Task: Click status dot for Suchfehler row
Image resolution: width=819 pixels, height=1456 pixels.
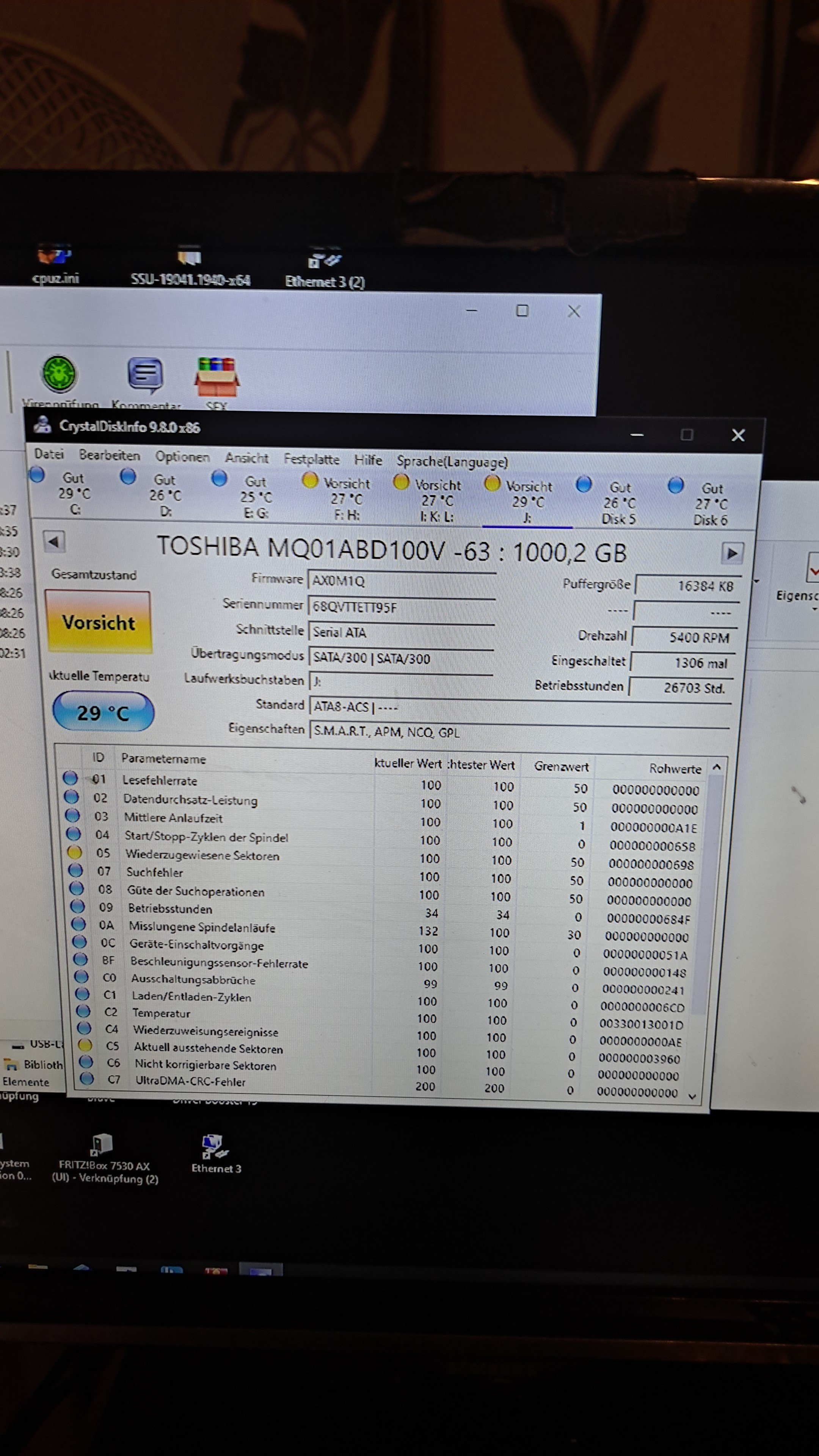Action: 75,870
